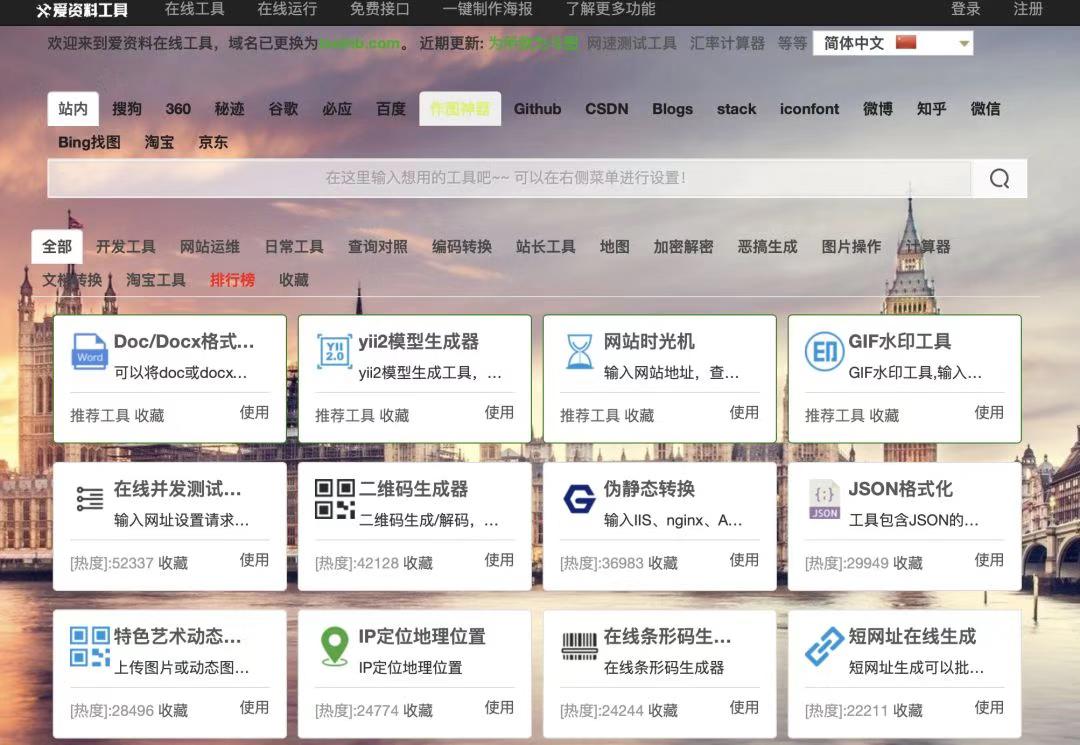The width and height of the screenshot is (1080, 745).
Task: Switch to the 百度 search tab
Action: point(390,109)
